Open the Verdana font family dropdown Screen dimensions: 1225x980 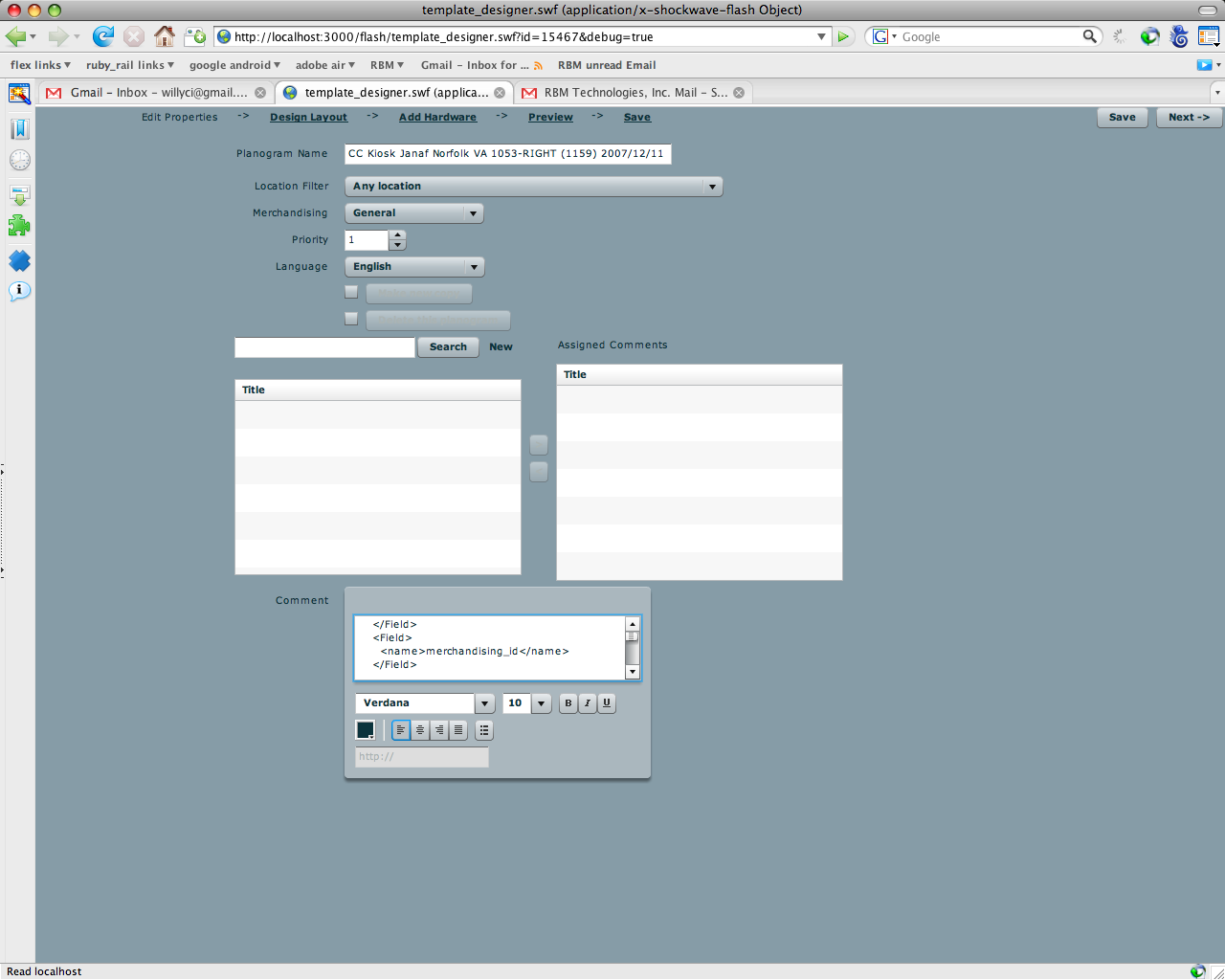483,702
